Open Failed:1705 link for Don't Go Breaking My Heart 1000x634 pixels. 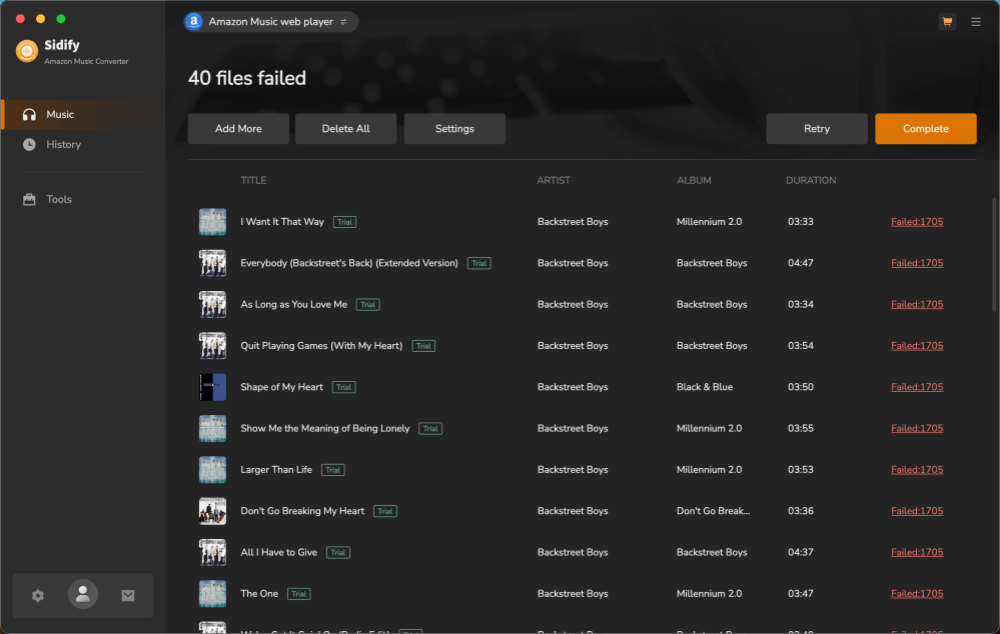point(916,511)
